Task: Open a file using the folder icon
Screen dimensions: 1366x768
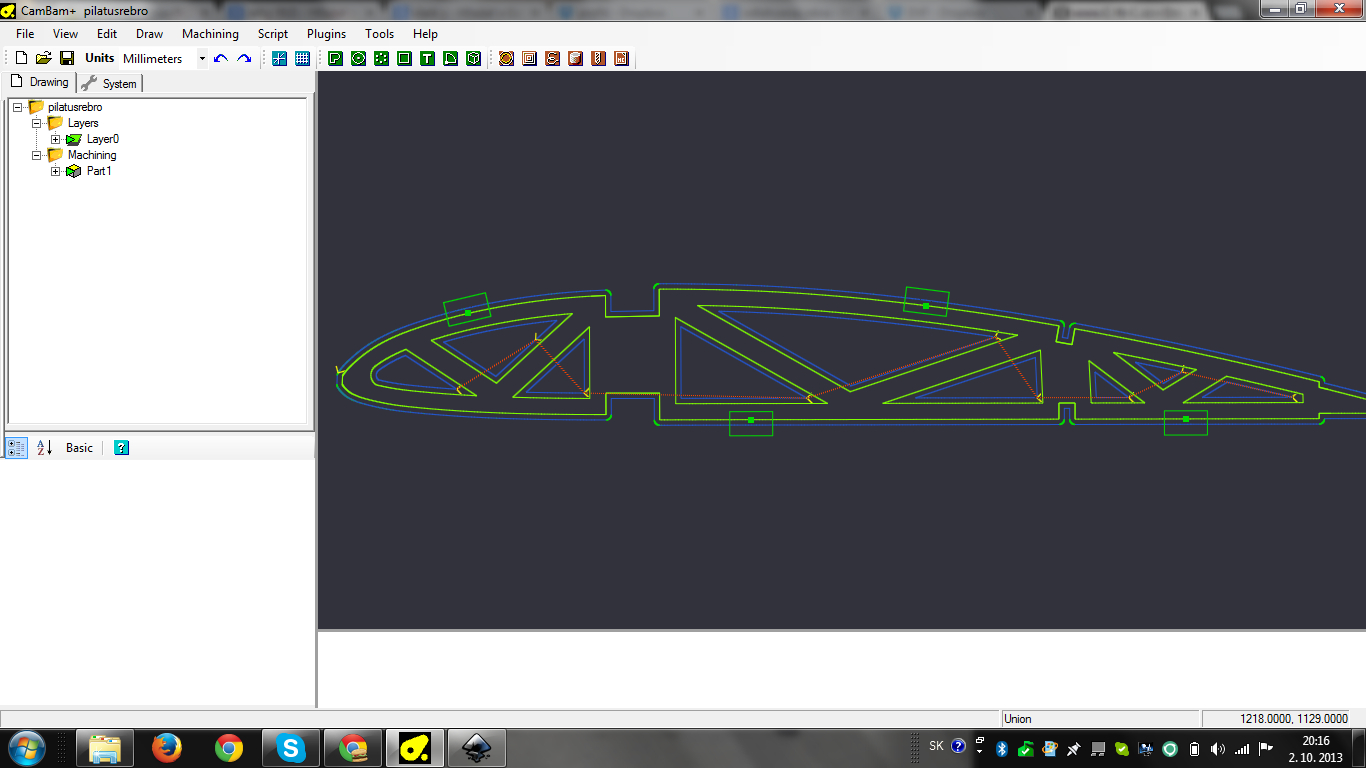Action: pos(44,58)
